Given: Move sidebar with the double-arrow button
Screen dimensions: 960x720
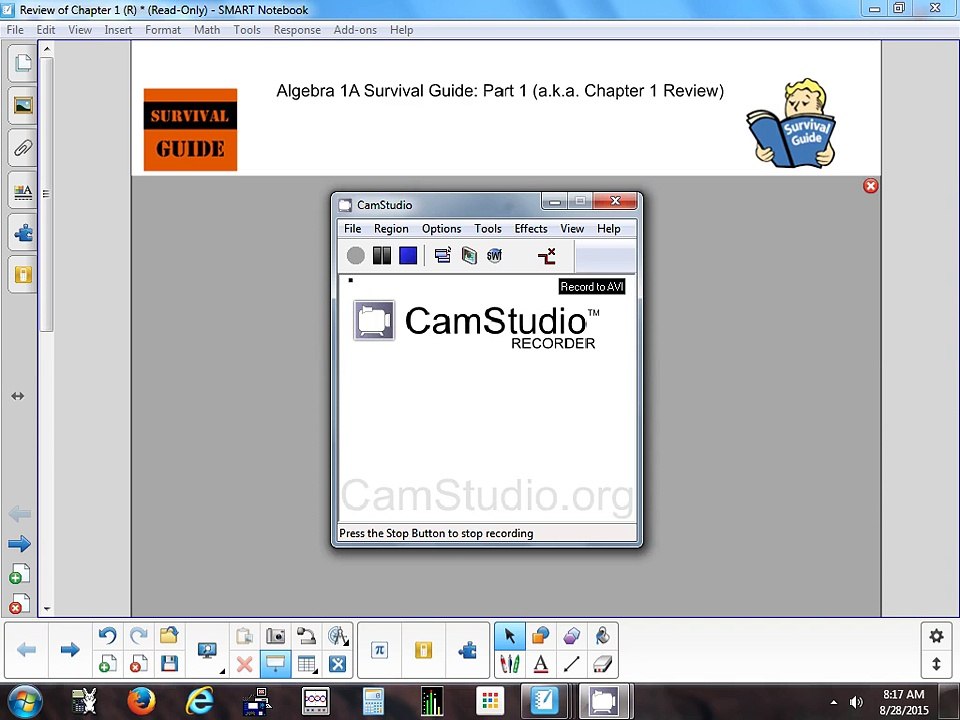Looking at the screenshot, I should (x=18, y=396).
